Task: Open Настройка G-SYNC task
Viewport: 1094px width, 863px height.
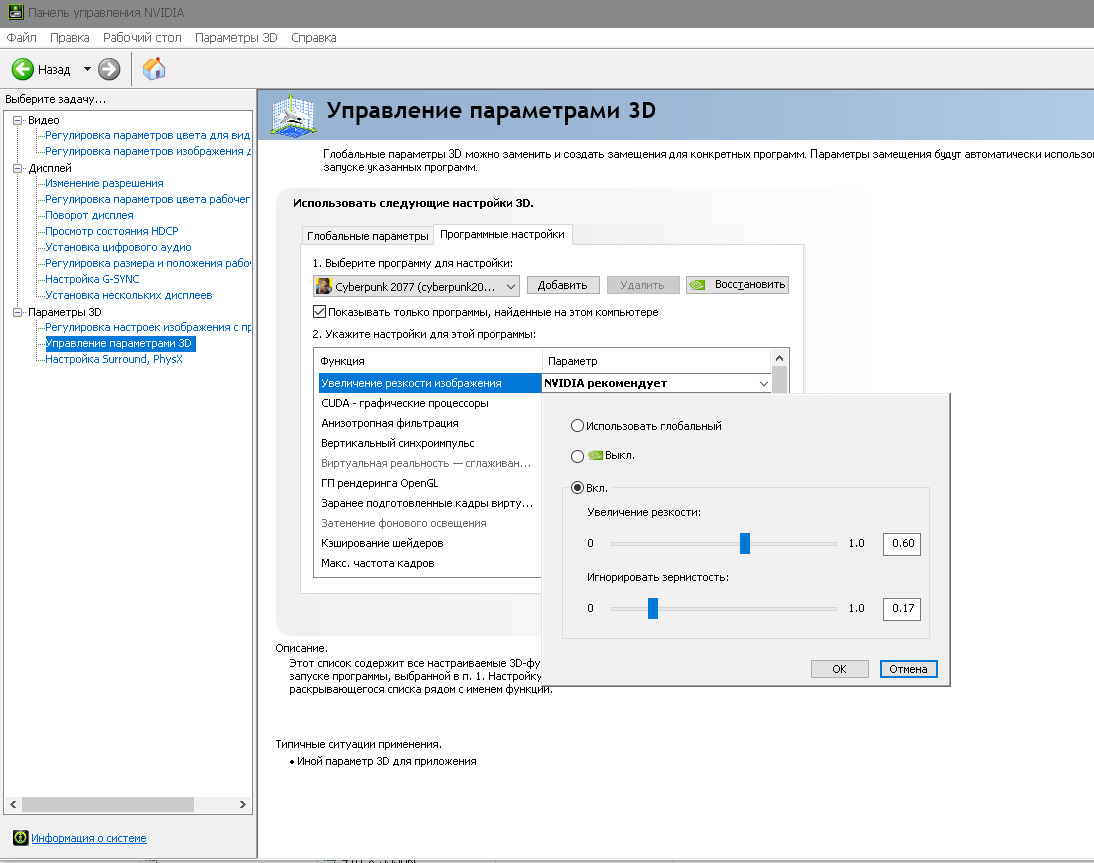Action: [92, 279]
